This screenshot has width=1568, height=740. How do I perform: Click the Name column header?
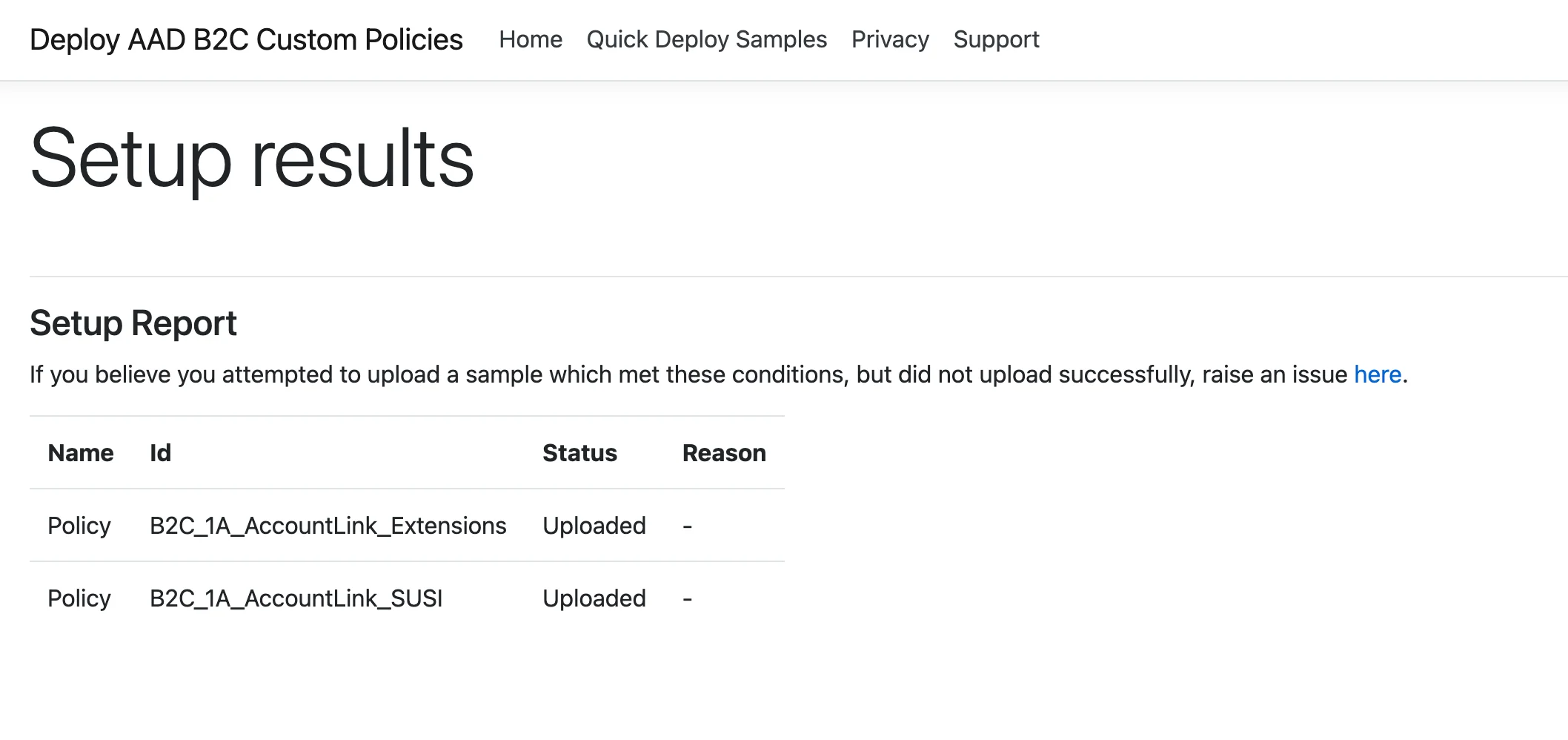[x=81, y=453]
